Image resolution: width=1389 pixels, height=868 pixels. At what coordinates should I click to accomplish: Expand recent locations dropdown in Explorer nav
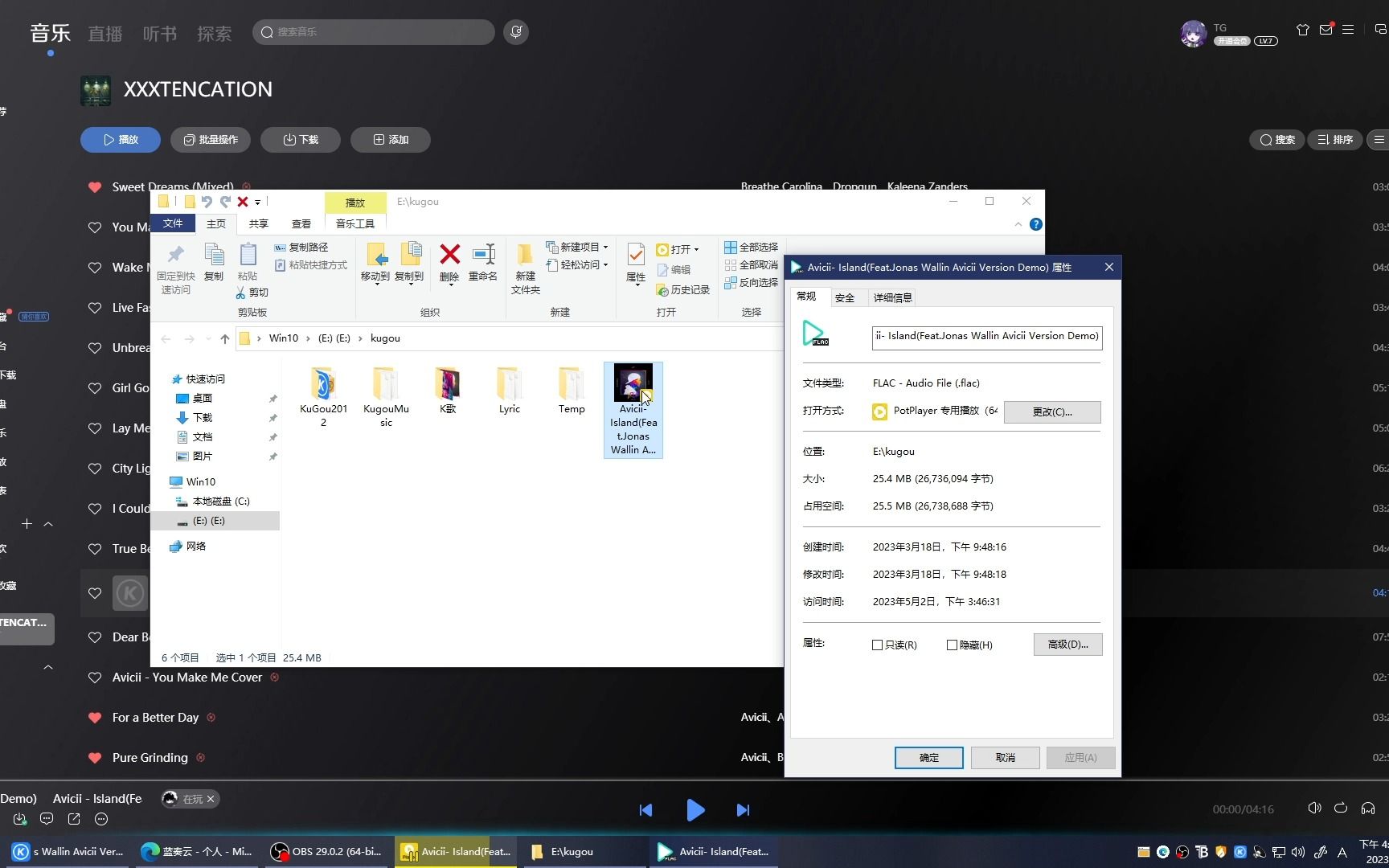point(208,339)
